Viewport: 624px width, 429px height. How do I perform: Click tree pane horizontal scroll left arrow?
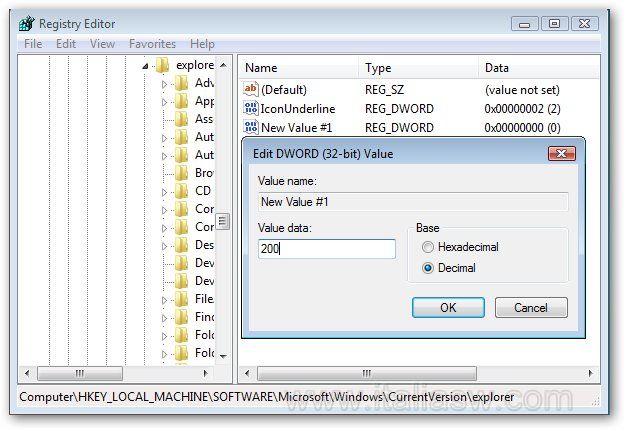pyautogui.click(x=27, y=373)
